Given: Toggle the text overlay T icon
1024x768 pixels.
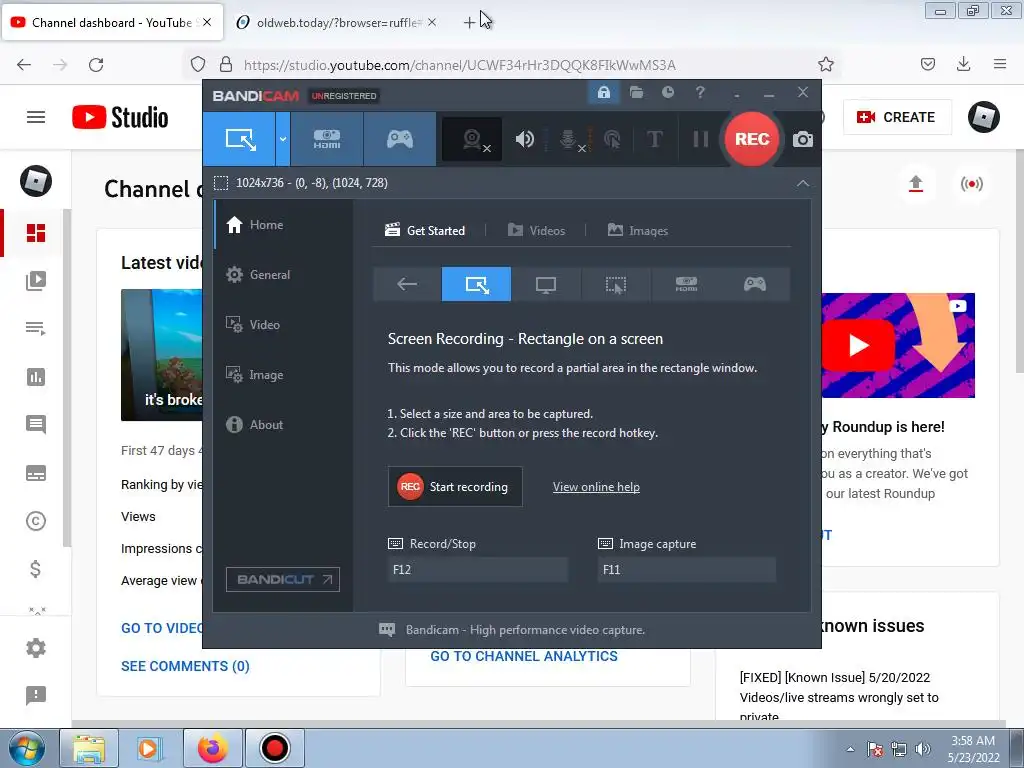Looking at the screenshot, I should pos(654,139).
